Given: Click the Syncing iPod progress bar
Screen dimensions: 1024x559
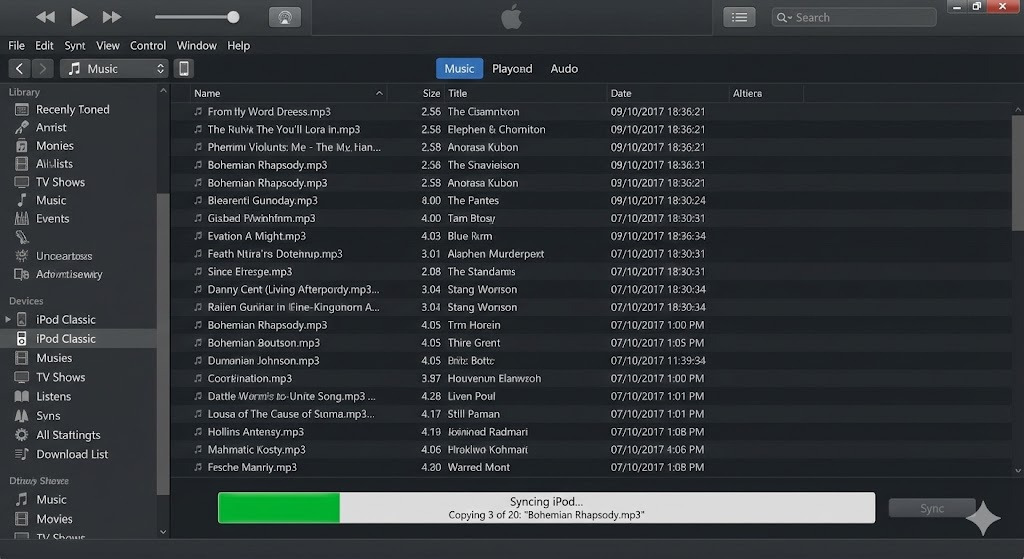Looking at the screenshot, I should 547,507.
